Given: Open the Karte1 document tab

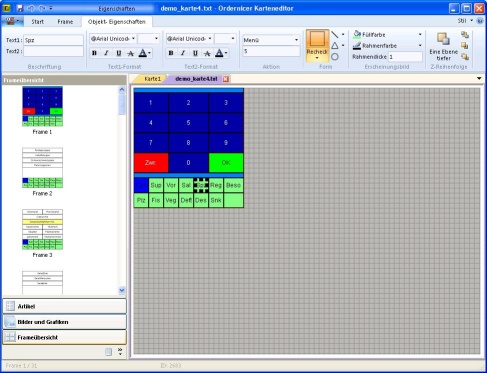Looking at the screenshot, I should click(152, 79).
